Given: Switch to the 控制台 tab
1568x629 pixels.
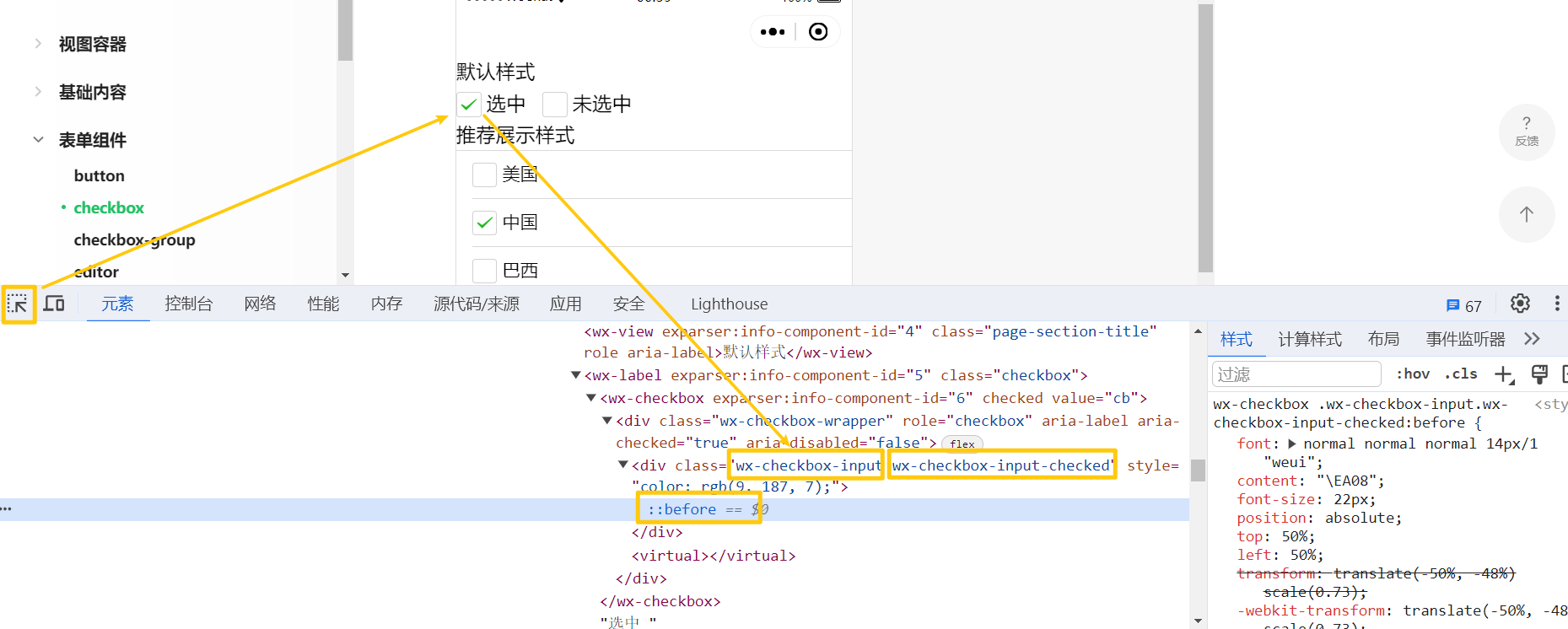Looking at the screenshot, I should 188,304.
